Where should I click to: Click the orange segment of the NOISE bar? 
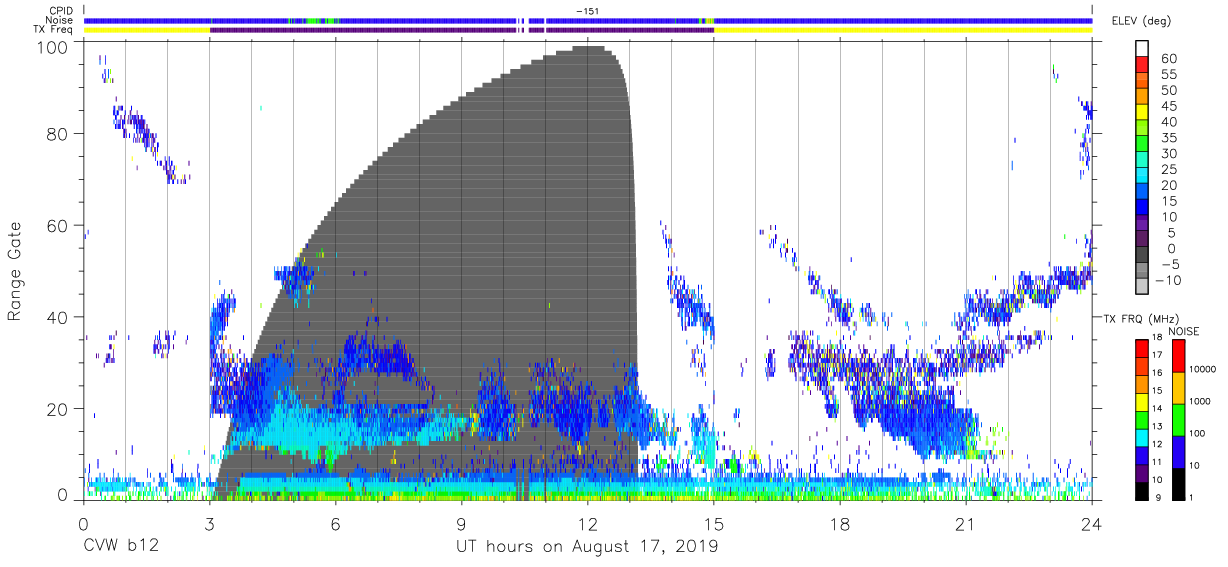tap(1179, 387)
